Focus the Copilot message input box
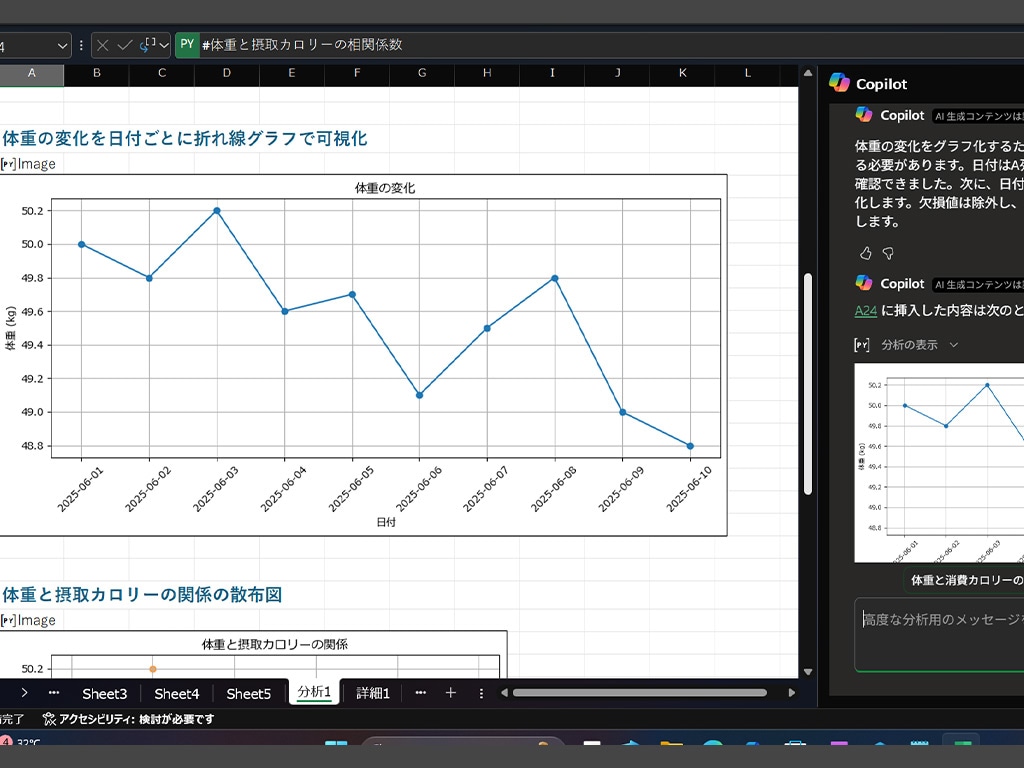Image resolution: width=1024 pixels, height=768 pixels. coord(939,635)
